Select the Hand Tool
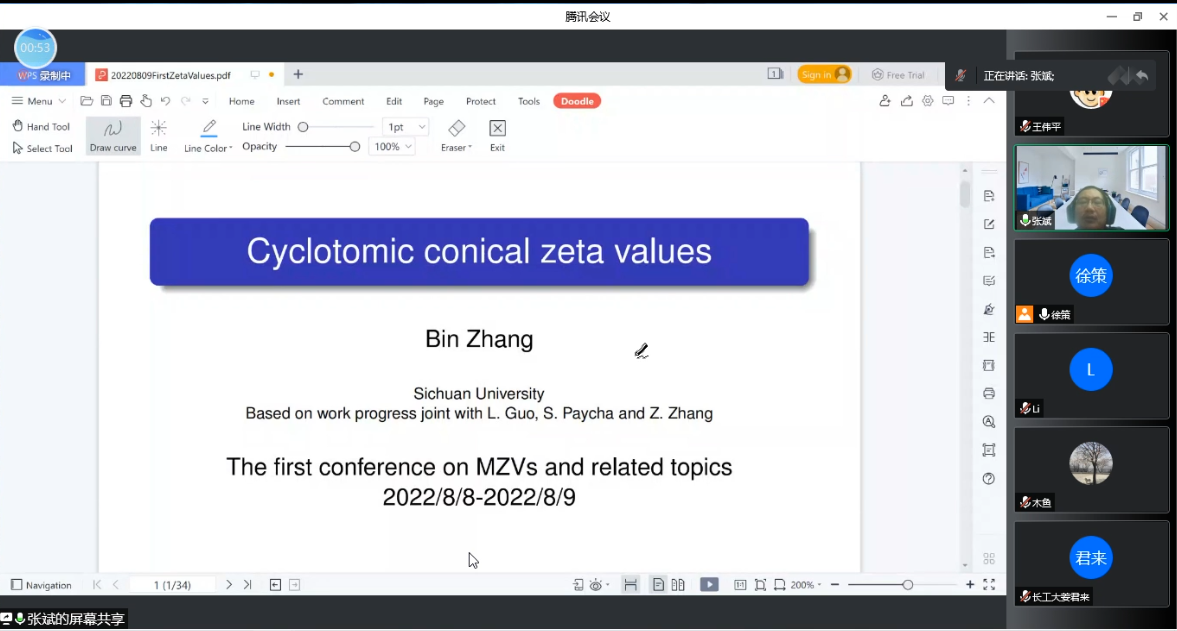1177x631 pixels. (x=41, y=127)
